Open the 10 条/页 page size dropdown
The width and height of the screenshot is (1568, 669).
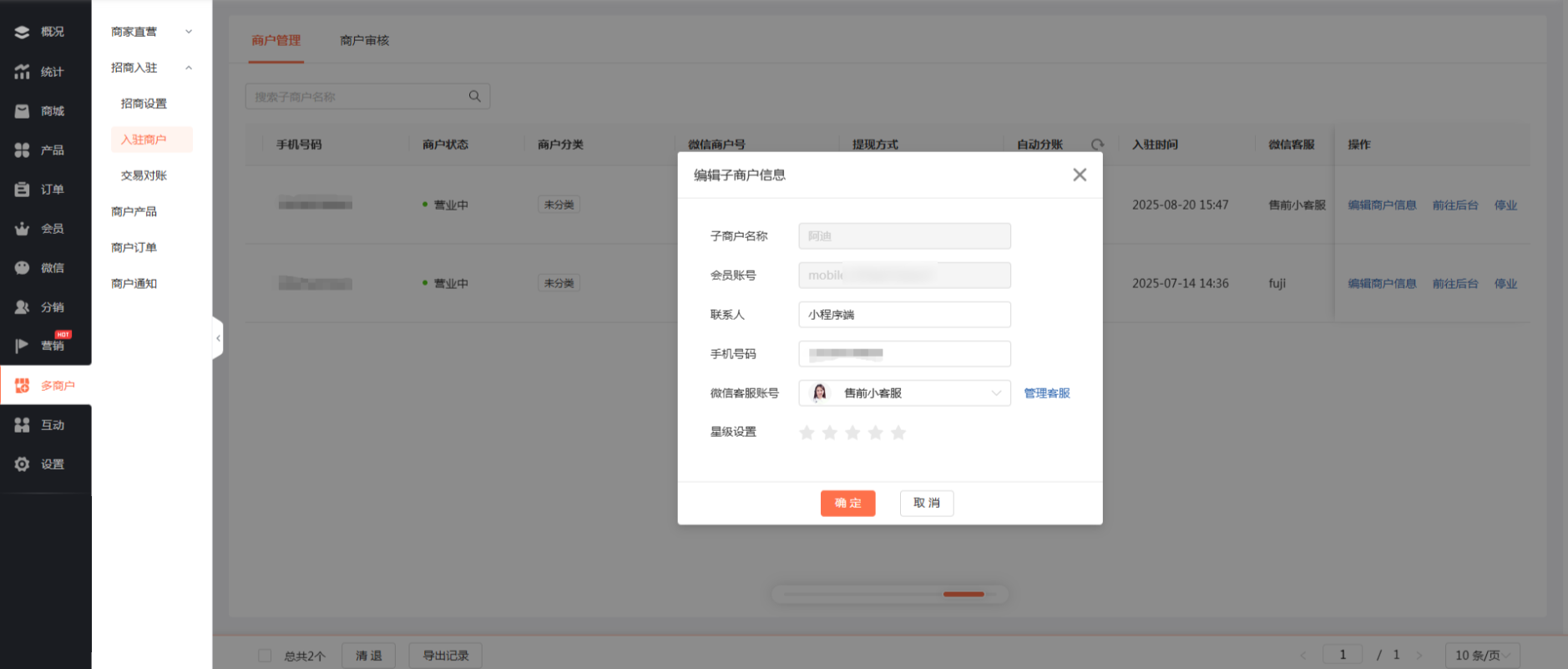[1482, 656]
